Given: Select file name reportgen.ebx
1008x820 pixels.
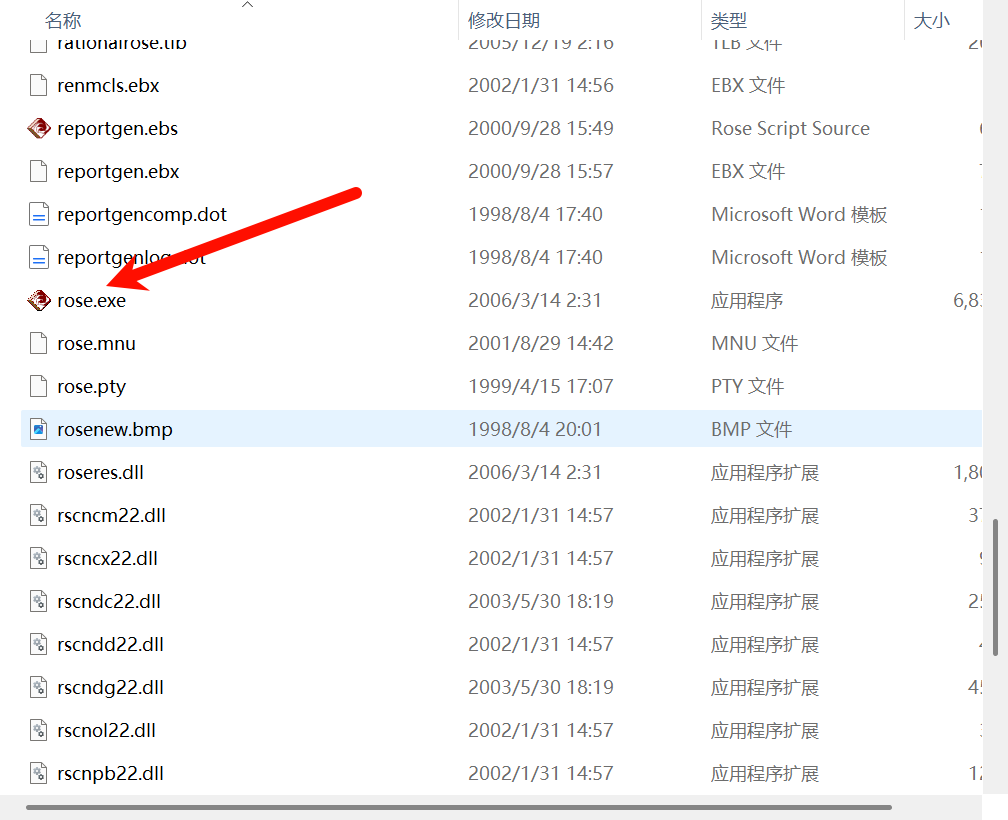Looking at the screenshot, I should click(x=118, y=172).
